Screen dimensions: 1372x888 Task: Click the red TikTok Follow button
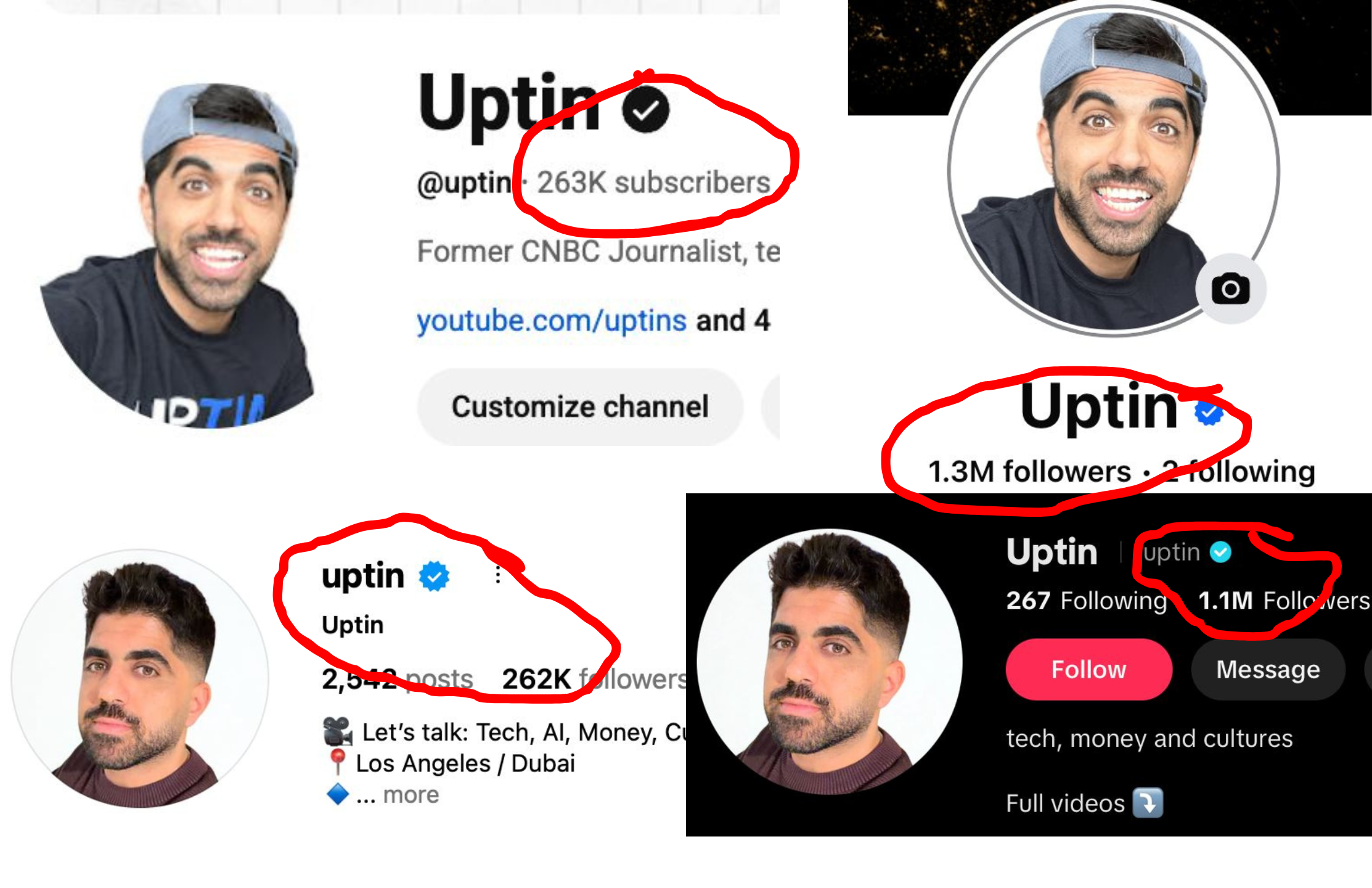tap(1088, 669)
